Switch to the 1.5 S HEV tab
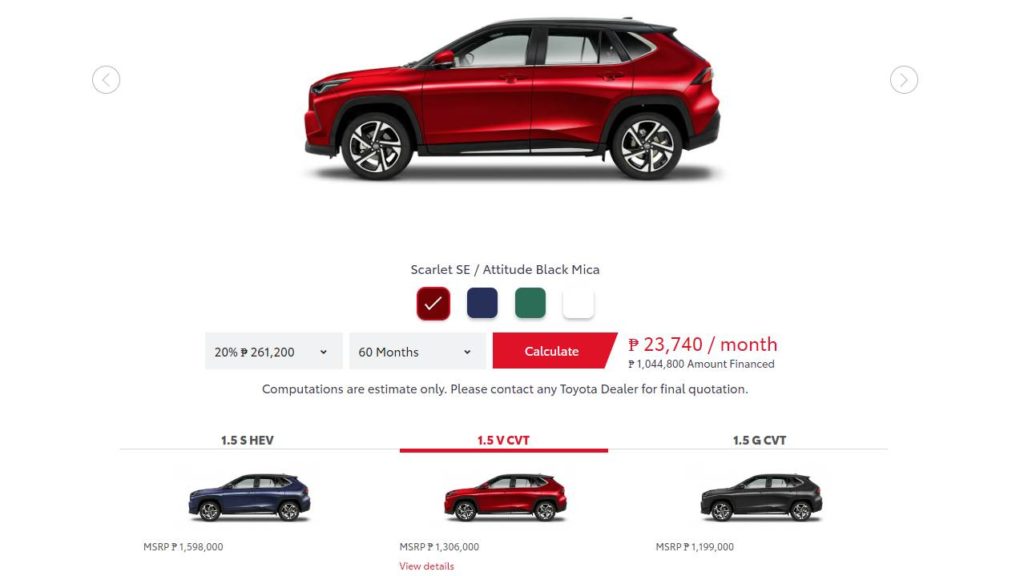Viewport: 1024px width, 576px height. point(247,440)
